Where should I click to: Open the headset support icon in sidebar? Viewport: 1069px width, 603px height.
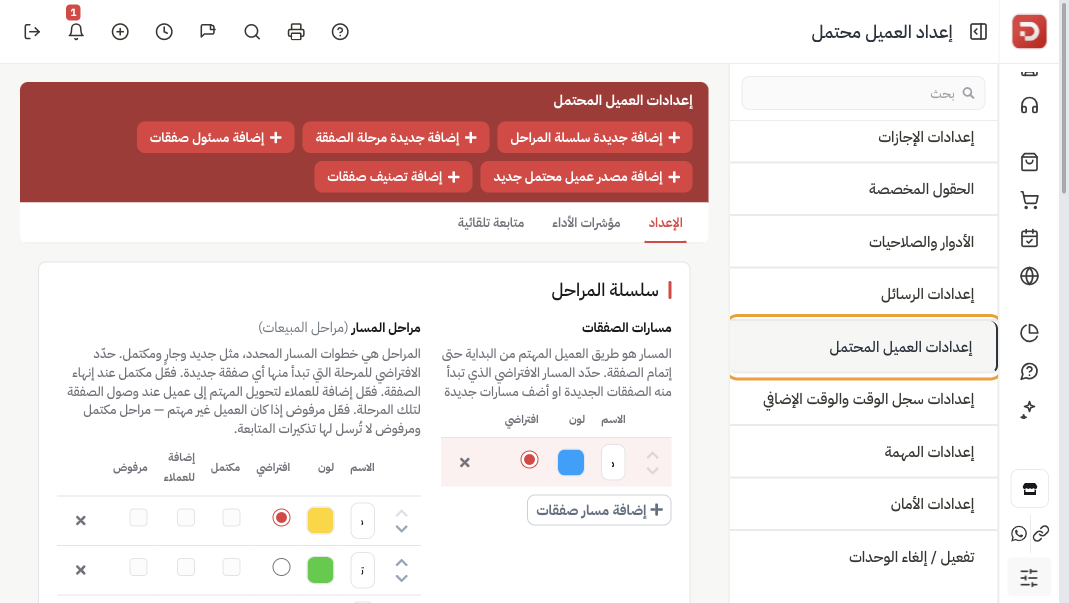click(1029, 106)
